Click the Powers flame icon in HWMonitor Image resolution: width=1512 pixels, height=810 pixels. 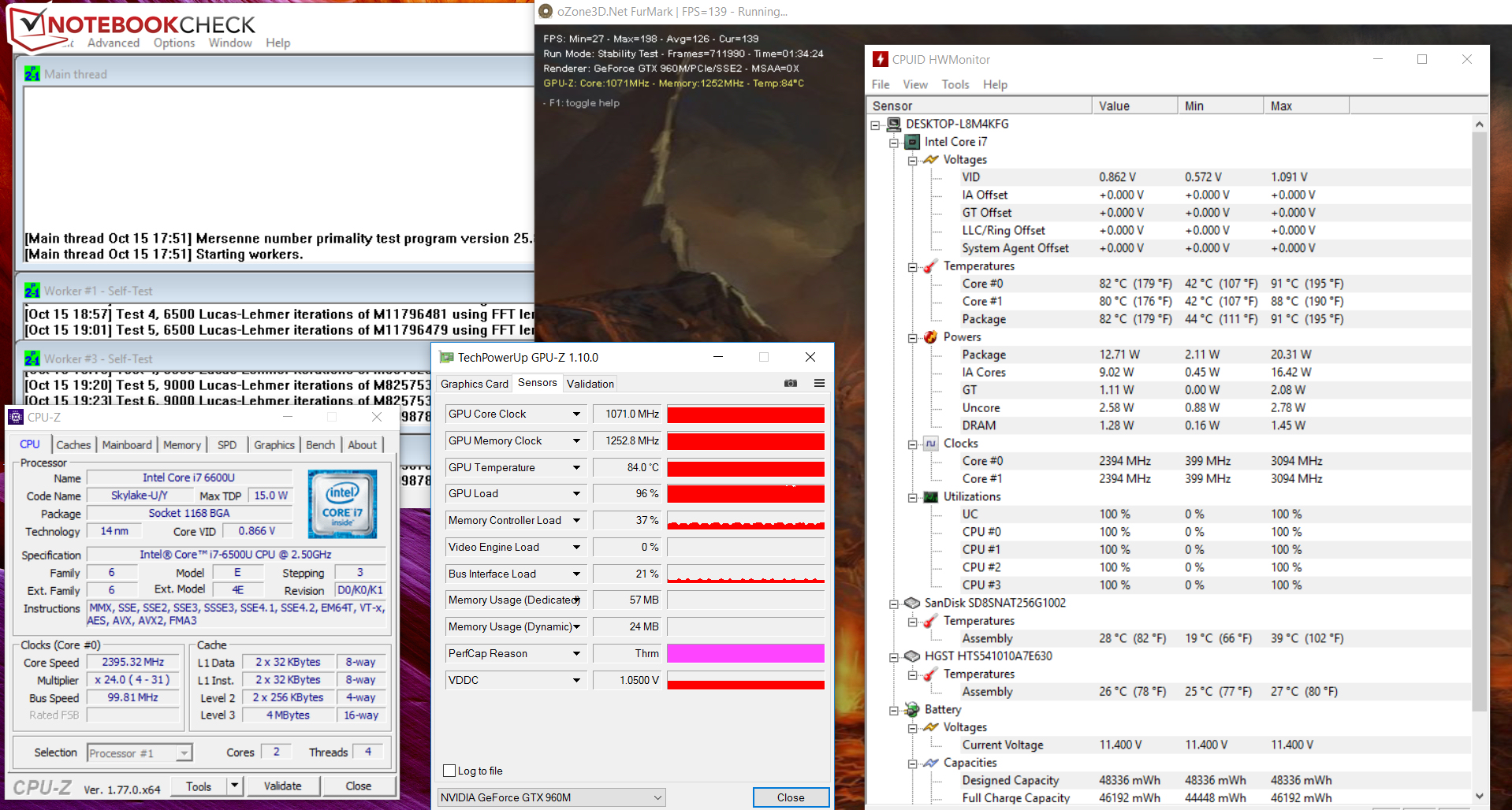[930, 336]
